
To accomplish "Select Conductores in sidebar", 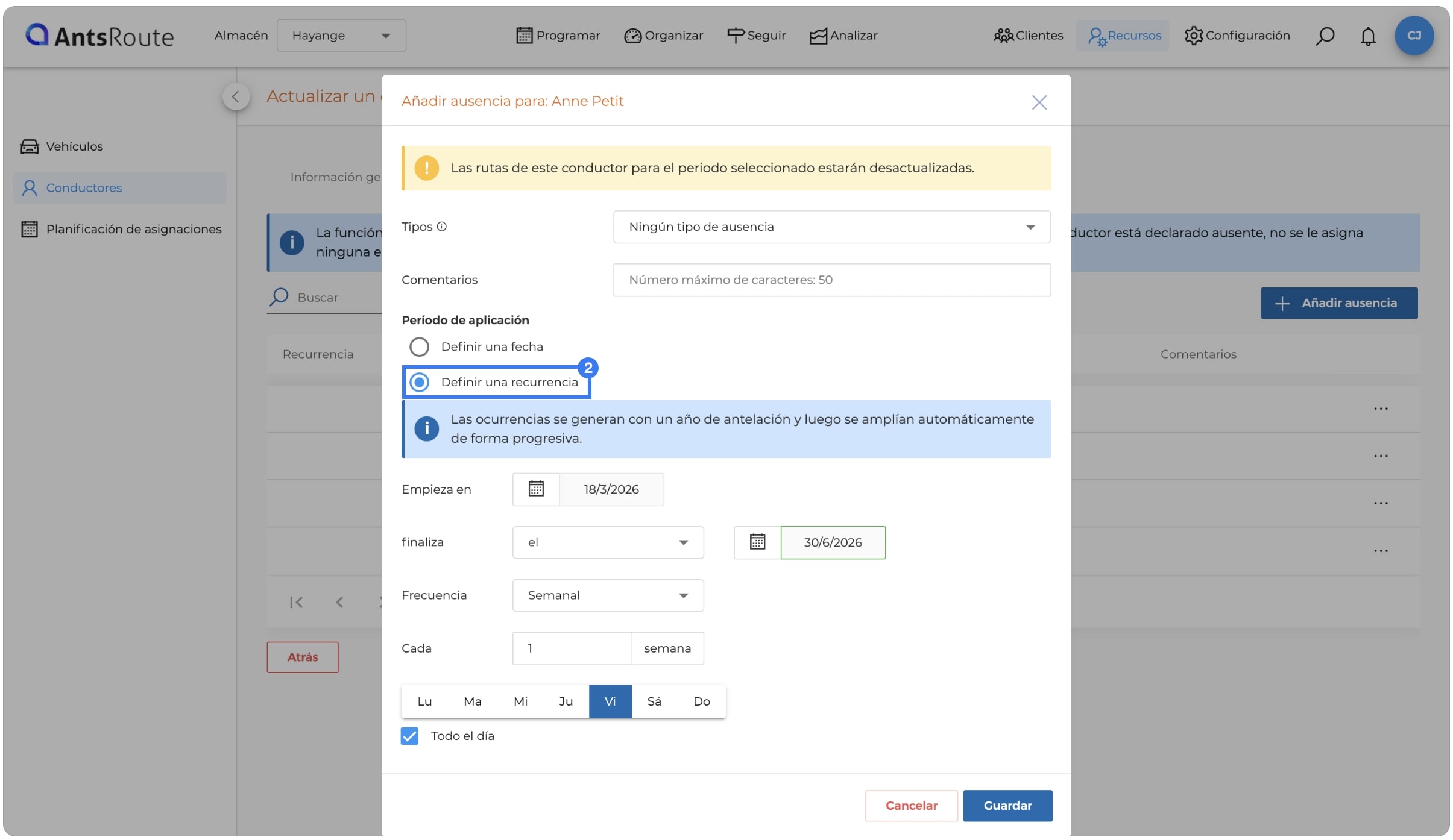I will (x=119, y=188).
